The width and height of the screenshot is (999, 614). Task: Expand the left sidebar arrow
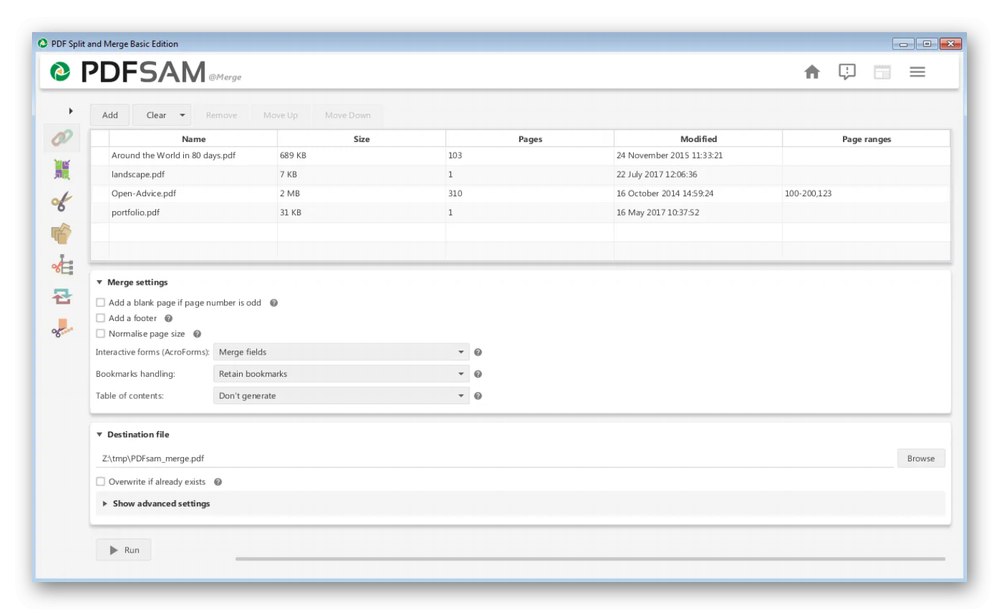click(71, 111)
